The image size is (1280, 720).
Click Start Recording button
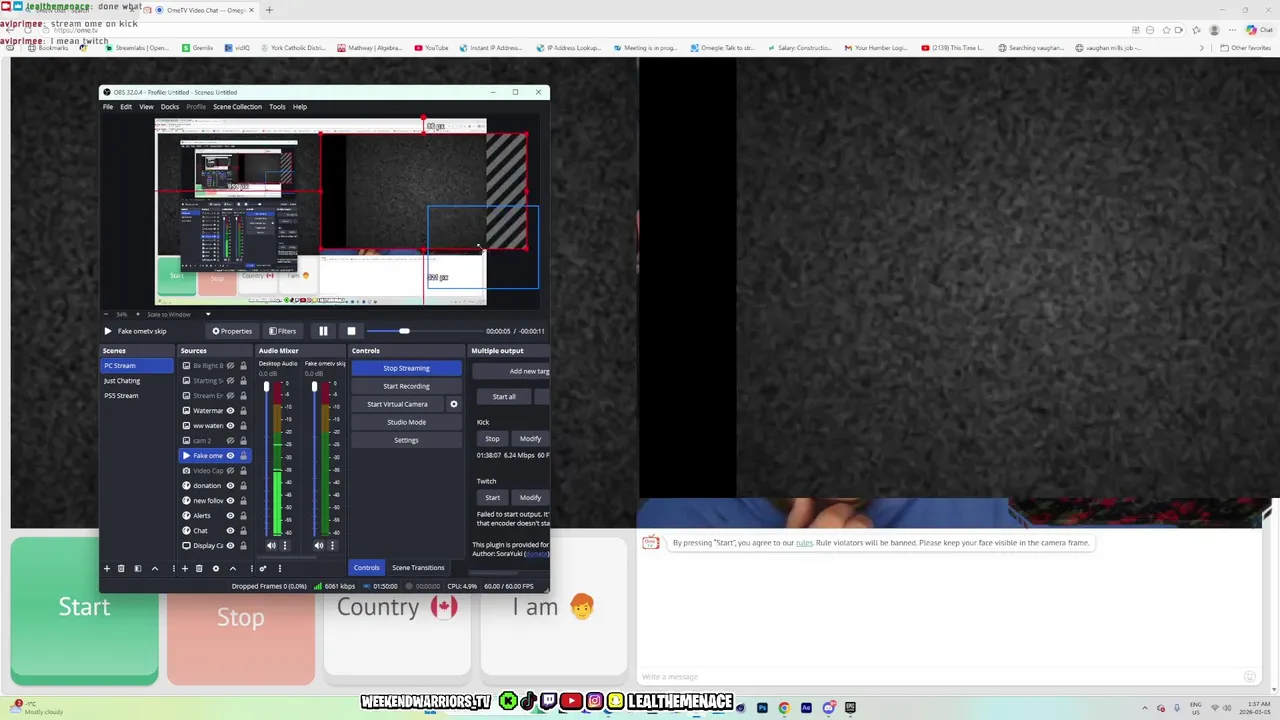406,386
